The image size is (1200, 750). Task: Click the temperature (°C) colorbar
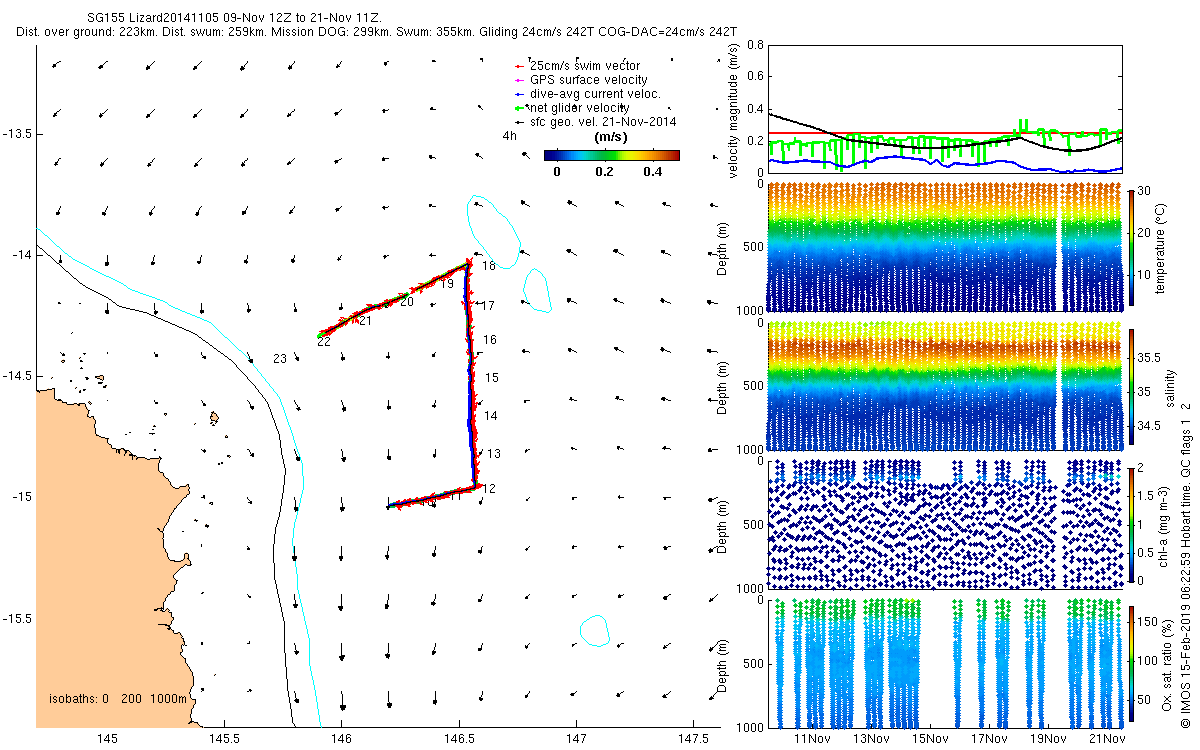[1132, 246]
